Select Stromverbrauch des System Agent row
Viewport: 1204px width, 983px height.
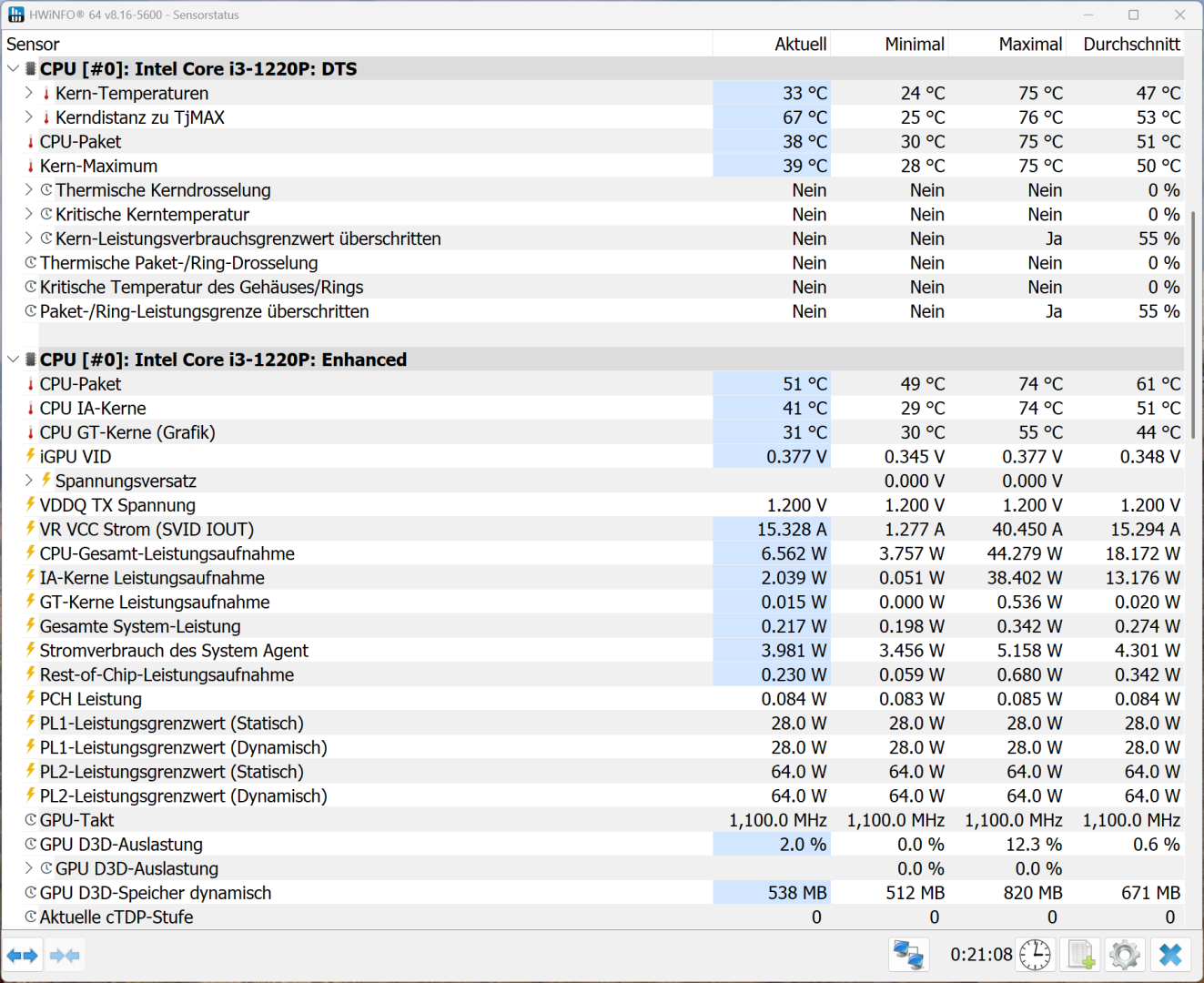593,650
